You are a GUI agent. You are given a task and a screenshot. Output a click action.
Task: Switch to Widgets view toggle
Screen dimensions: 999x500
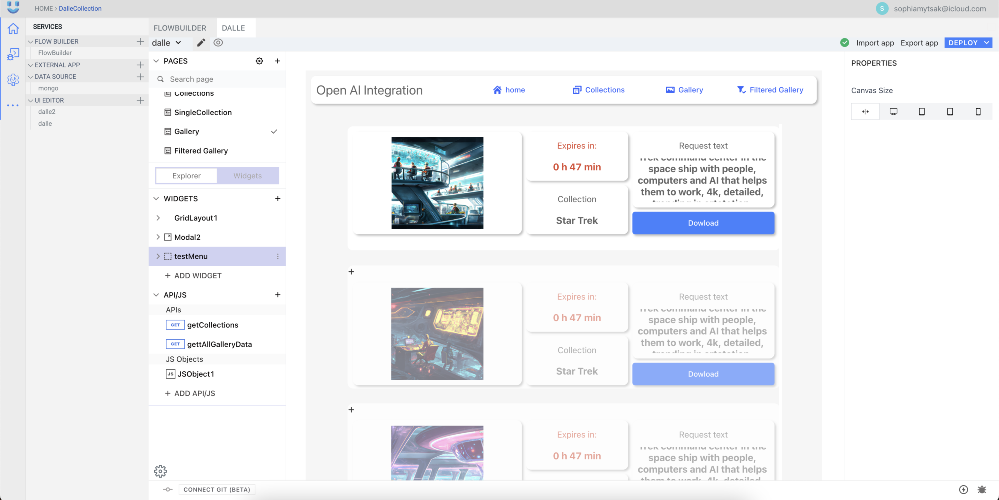coord(247,176)
